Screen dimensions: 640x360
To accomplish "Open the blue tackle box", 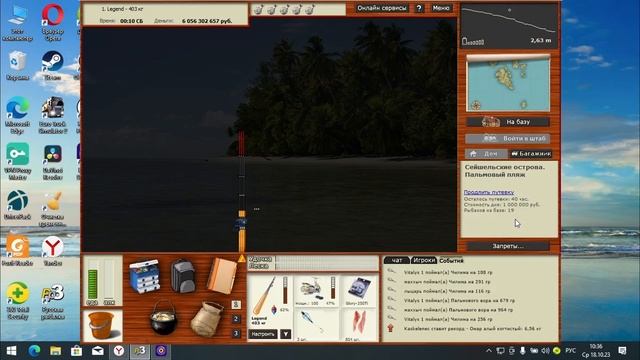I will tap(144, 276).
